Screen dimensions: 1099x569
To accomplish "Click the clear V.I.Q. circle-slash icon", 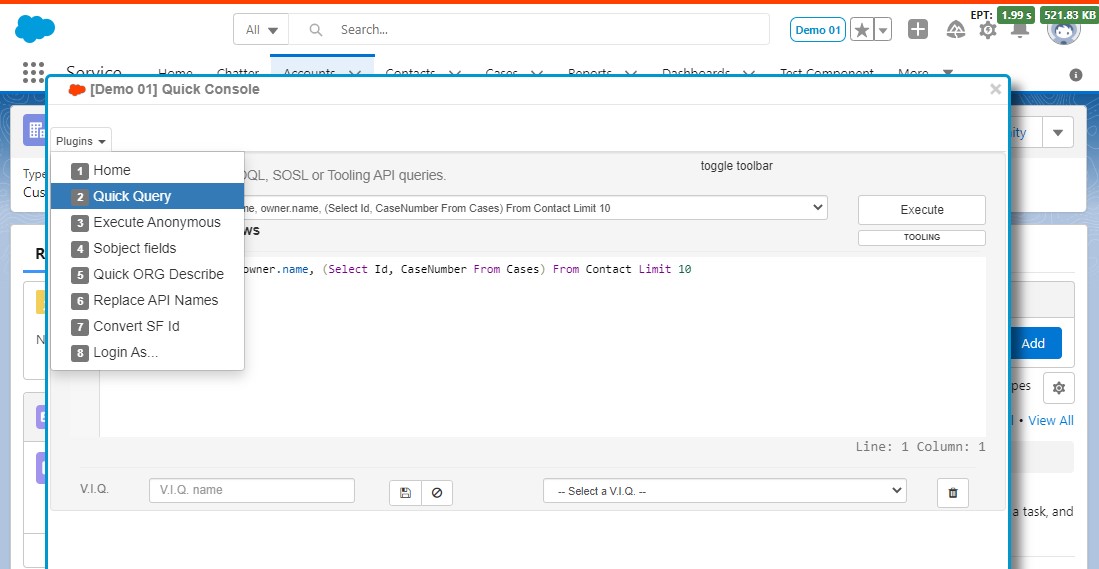I will coord(437,493).
